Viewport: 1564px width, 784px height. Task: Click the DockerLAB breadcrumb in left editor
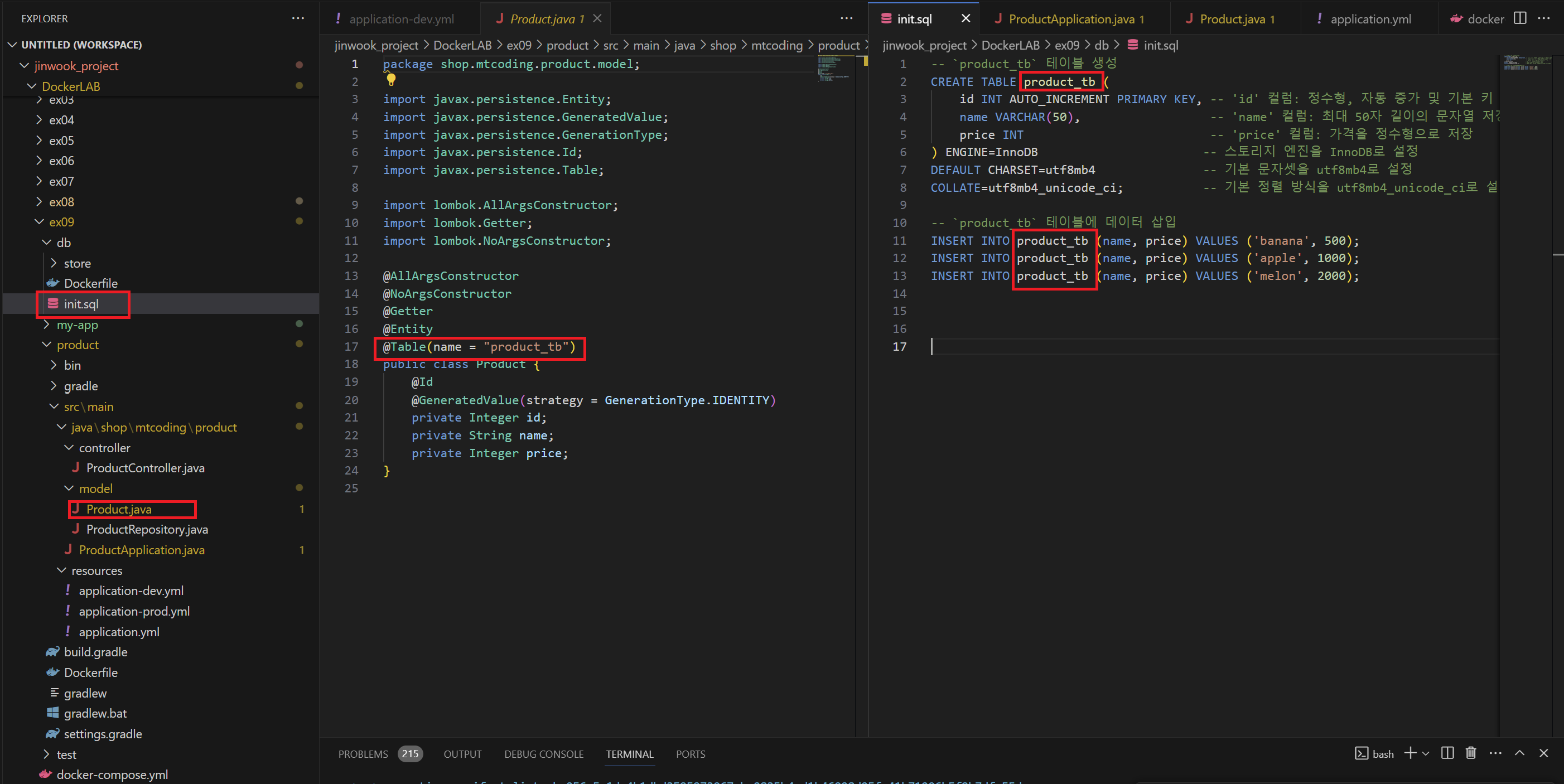(x=462, y=46)
